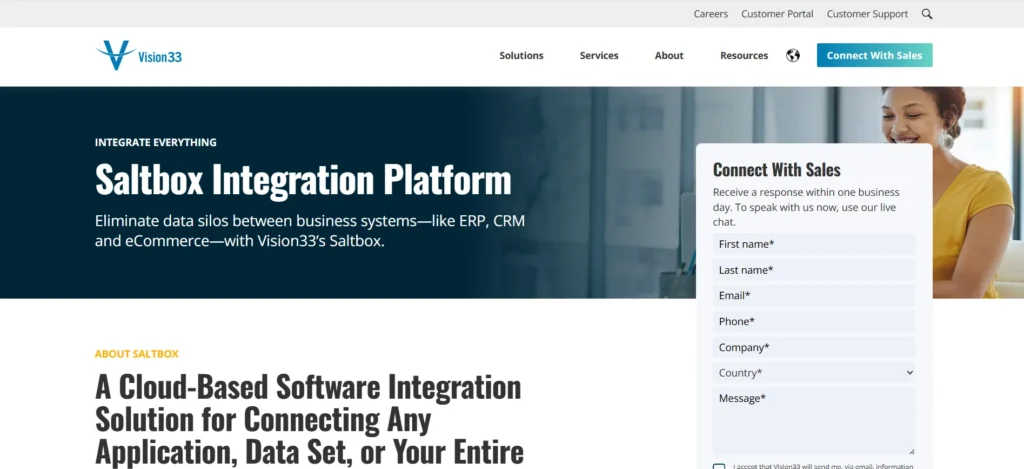Focus the Last name field
The image size is (1024, 469).
click(x=814, y=270)
